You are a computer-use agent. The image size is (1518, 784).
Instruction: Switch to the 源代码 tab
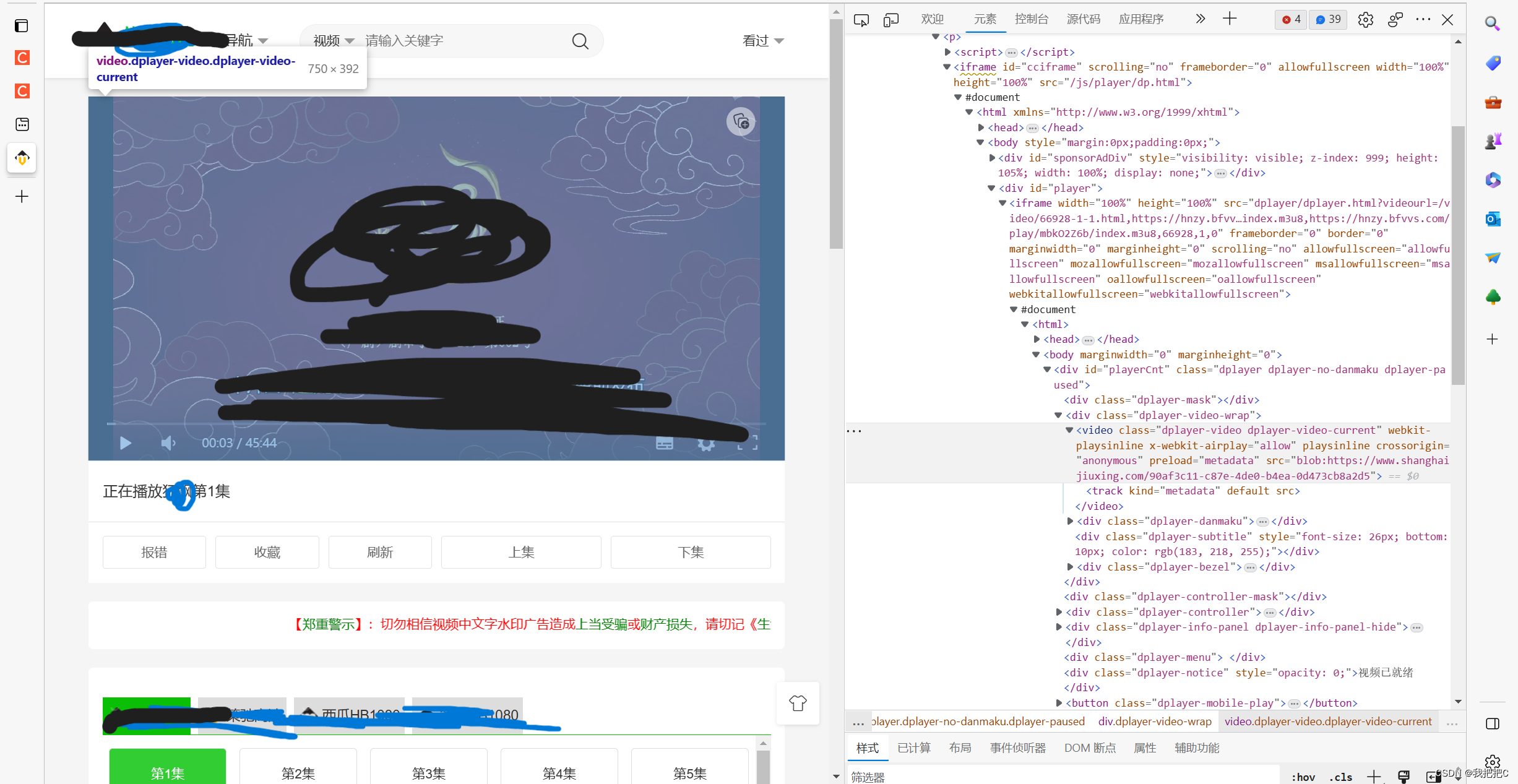tap(1083, 19)
